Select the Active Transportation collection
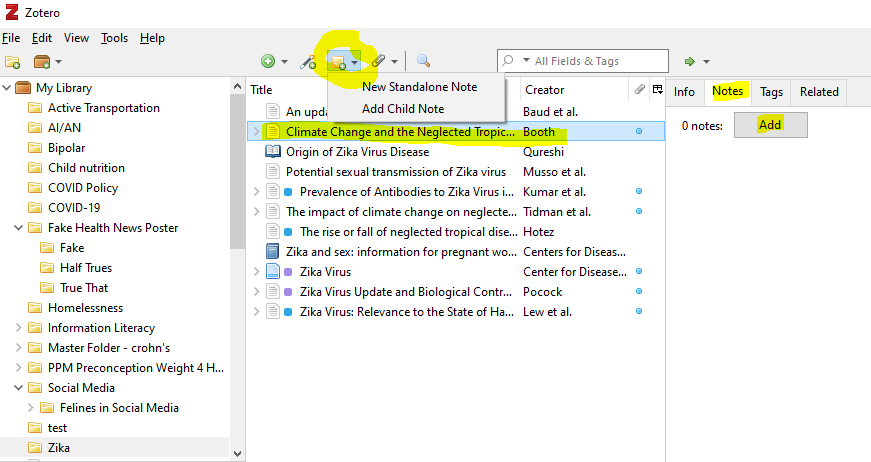The width and height of the screenshot is (871, 462). 103,108
